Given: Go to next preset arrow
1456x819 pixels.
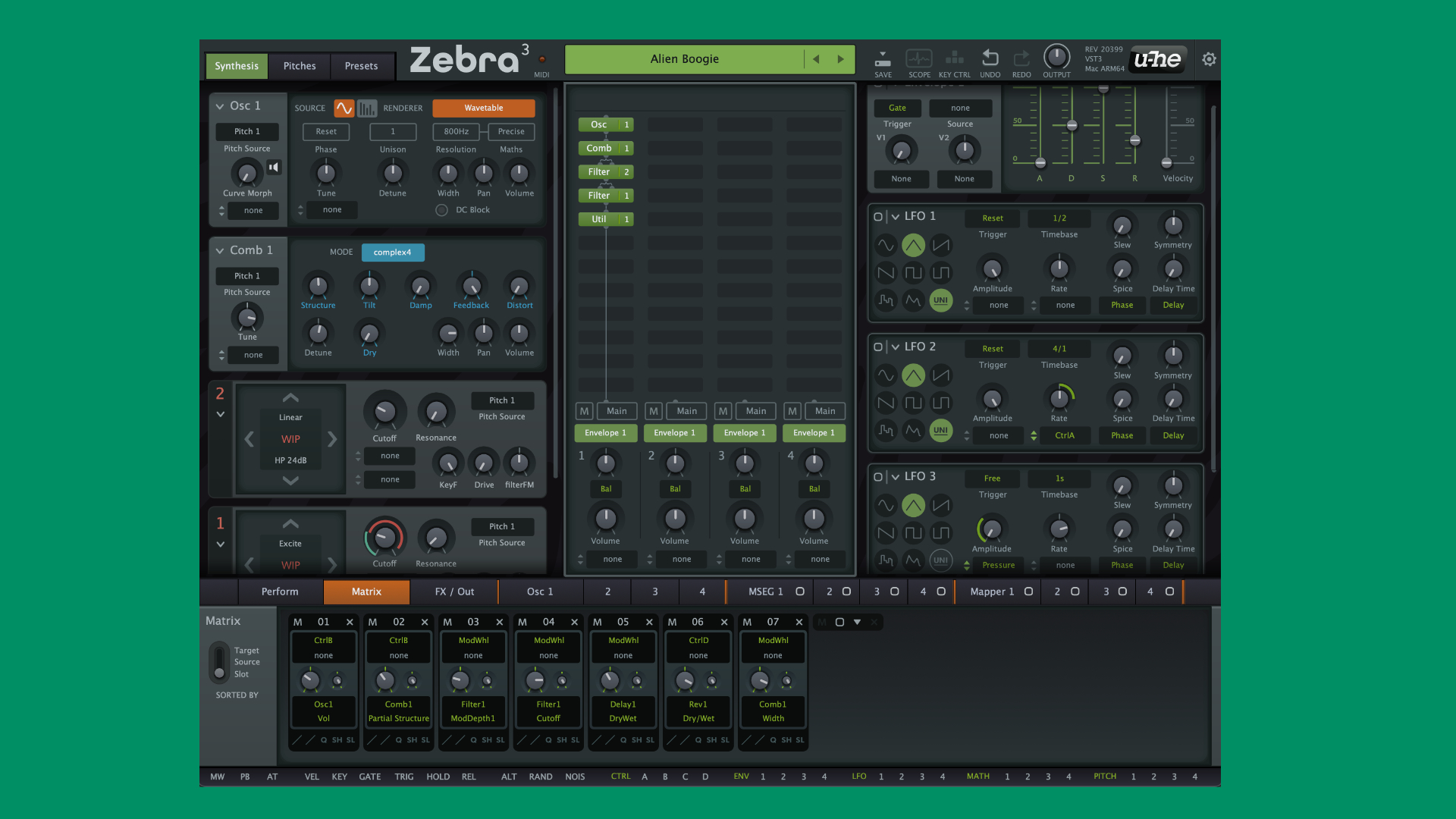Looking at the screenshot, I should point(840,59).
